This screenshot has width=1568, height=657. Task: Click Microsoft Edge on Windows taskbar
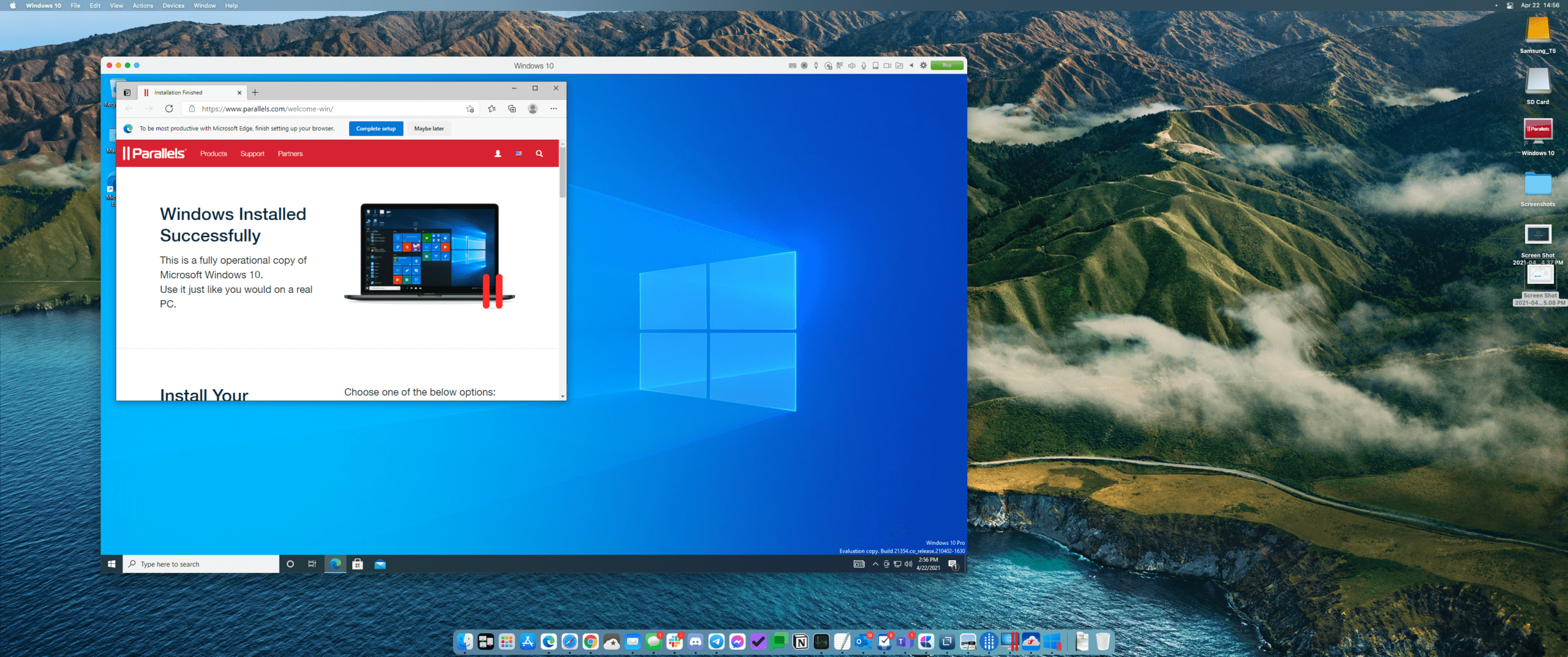pos(335,564)
